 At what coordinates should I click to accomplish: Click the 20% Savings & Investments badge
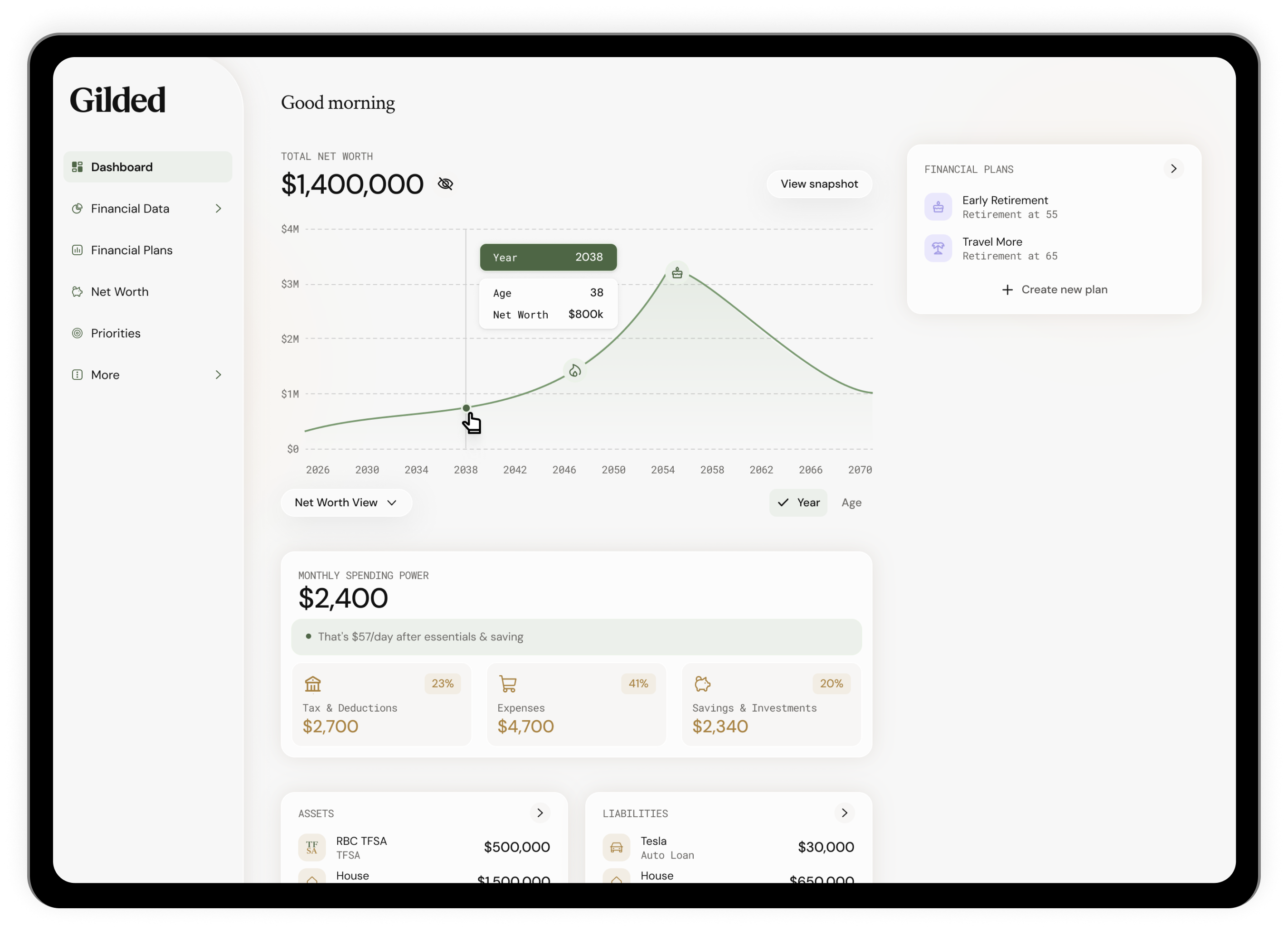[831, 683]
